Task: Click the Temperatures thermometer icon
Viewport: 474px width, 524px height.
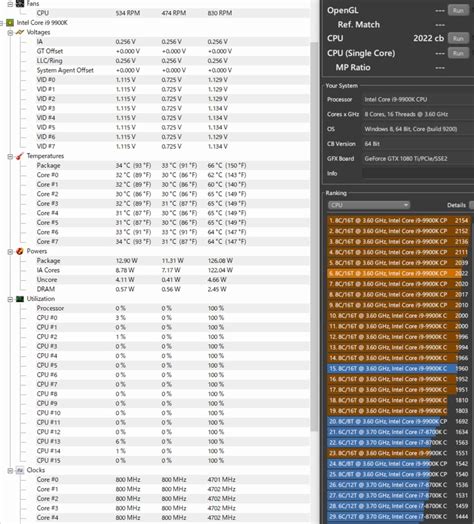Action: pos(20,156)
